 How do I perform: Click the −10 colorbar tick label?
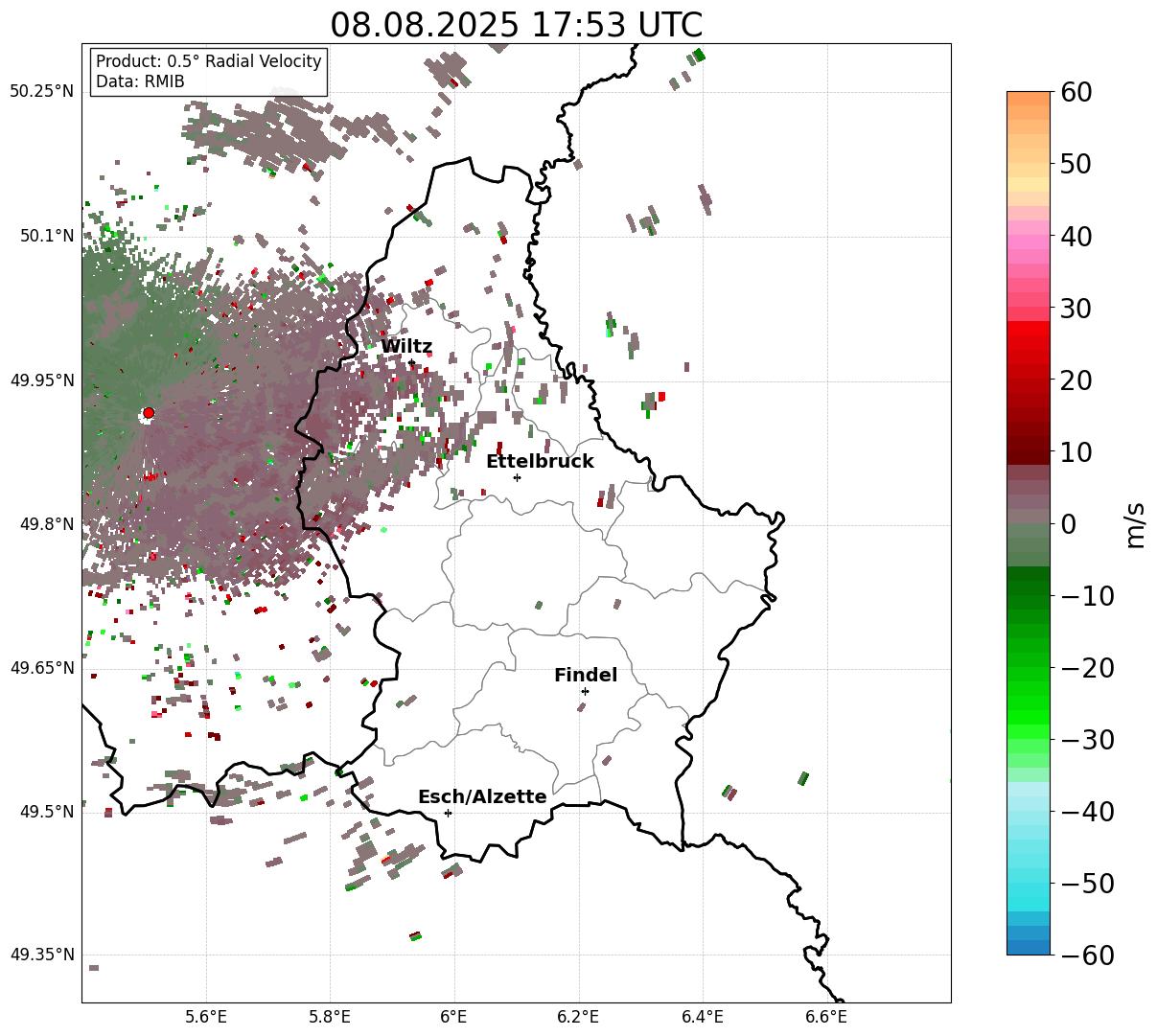(1087, 595)
